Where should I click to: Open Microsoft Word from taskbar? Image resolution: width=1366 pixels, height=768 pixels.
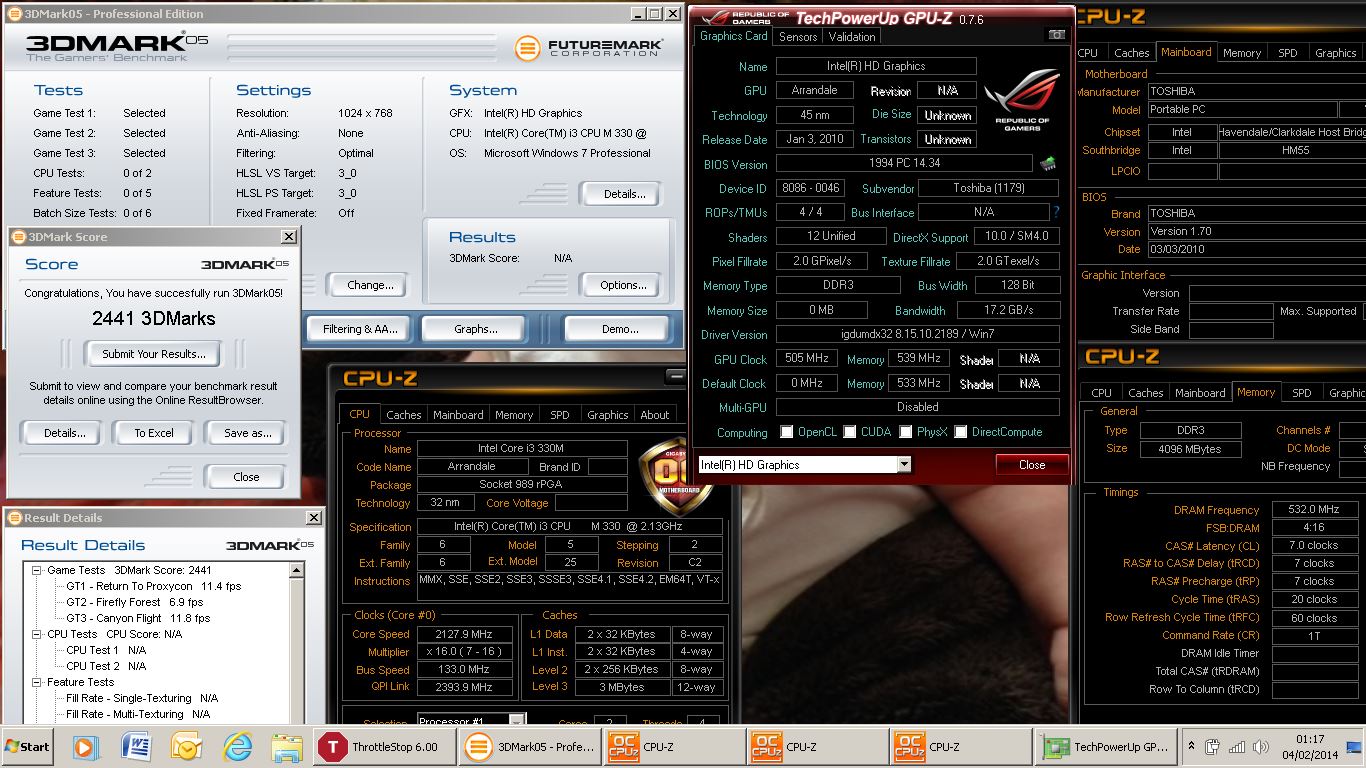pos(135,746)
